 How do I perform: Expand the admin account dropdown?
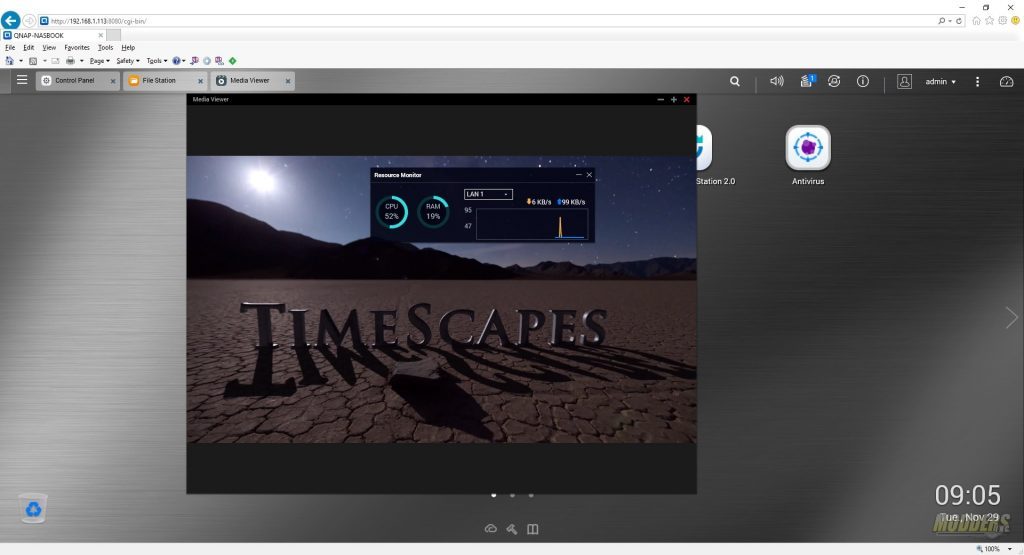940,82
